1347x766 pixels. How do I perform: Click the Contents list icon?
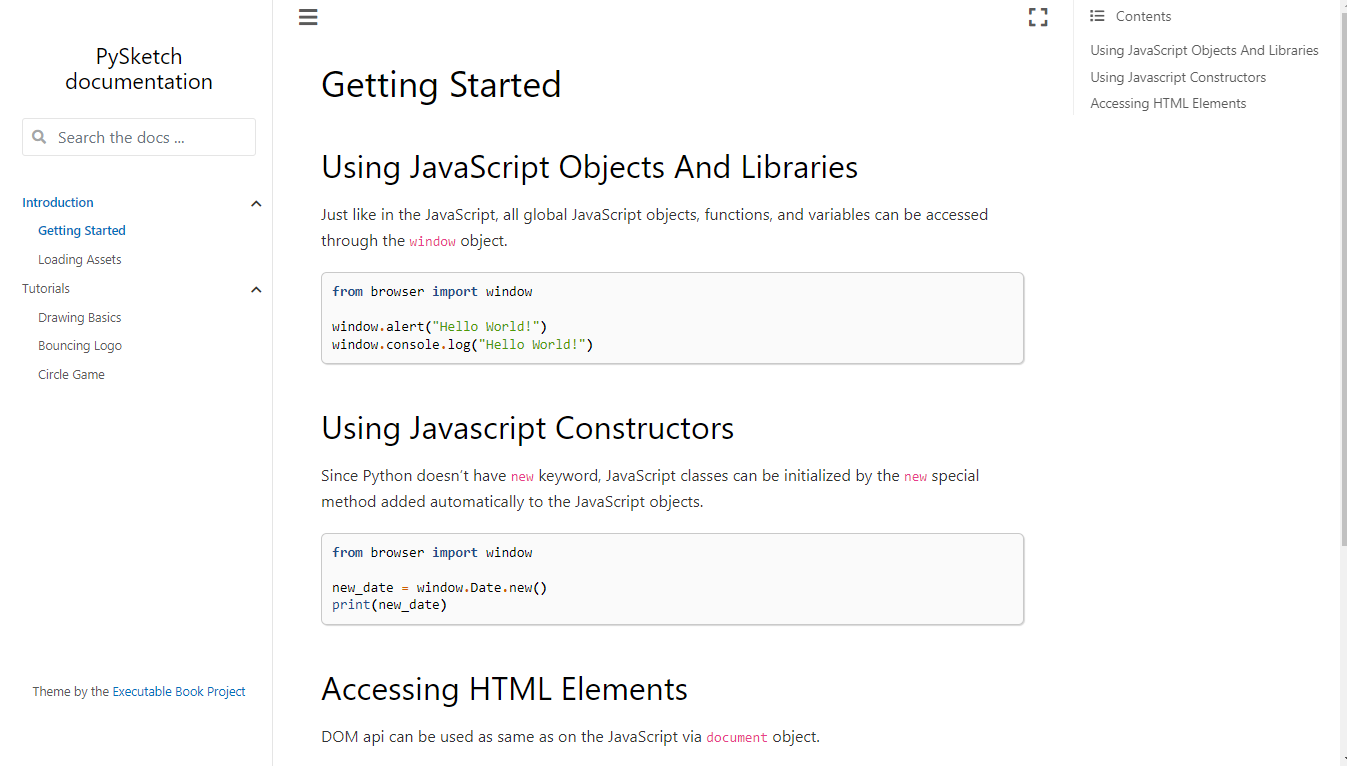point(1097,16)
